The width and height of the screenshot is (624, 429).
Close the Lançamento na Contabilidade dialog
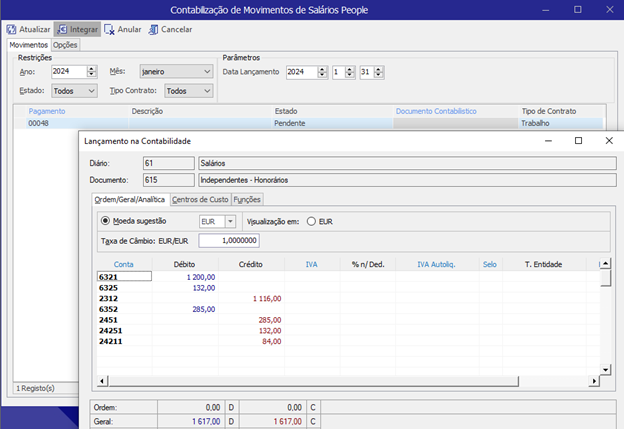[x=608, y=141]
